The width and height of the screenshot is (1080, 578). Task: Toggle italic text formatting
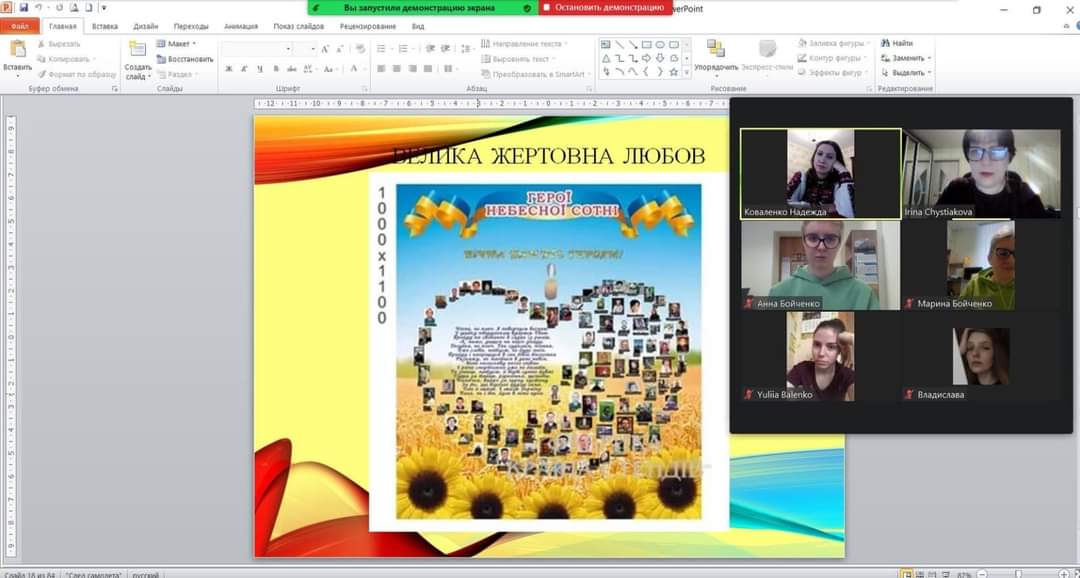[244, 69]
